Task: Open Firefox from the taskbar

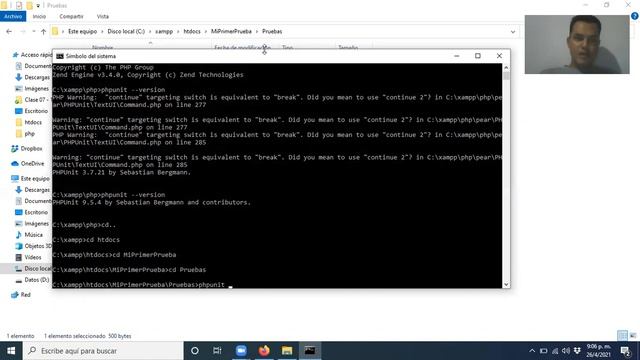Action: pyautogui.click(x=264, y=351)
